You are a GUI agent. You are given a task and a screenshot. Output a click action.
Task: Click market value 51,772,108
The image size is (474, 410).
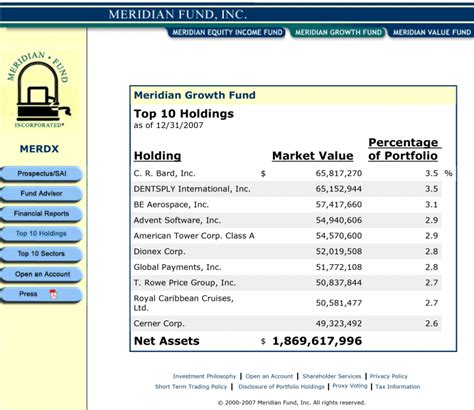(339, 267)
